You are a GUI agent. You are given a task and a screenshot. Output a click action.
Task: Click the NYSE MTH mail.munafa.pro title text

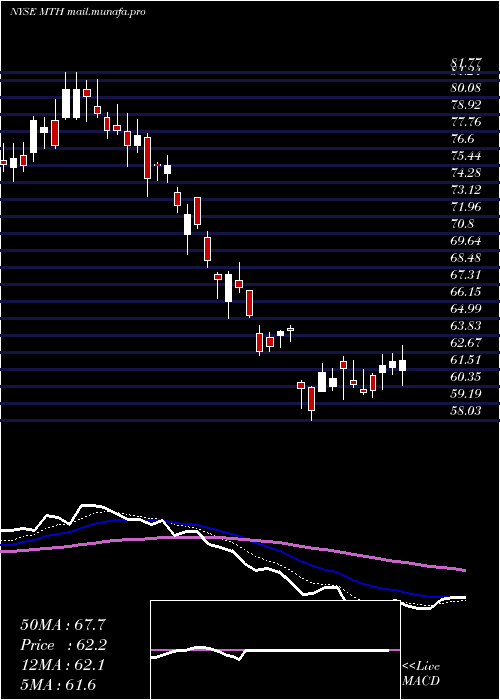point(77,12)
